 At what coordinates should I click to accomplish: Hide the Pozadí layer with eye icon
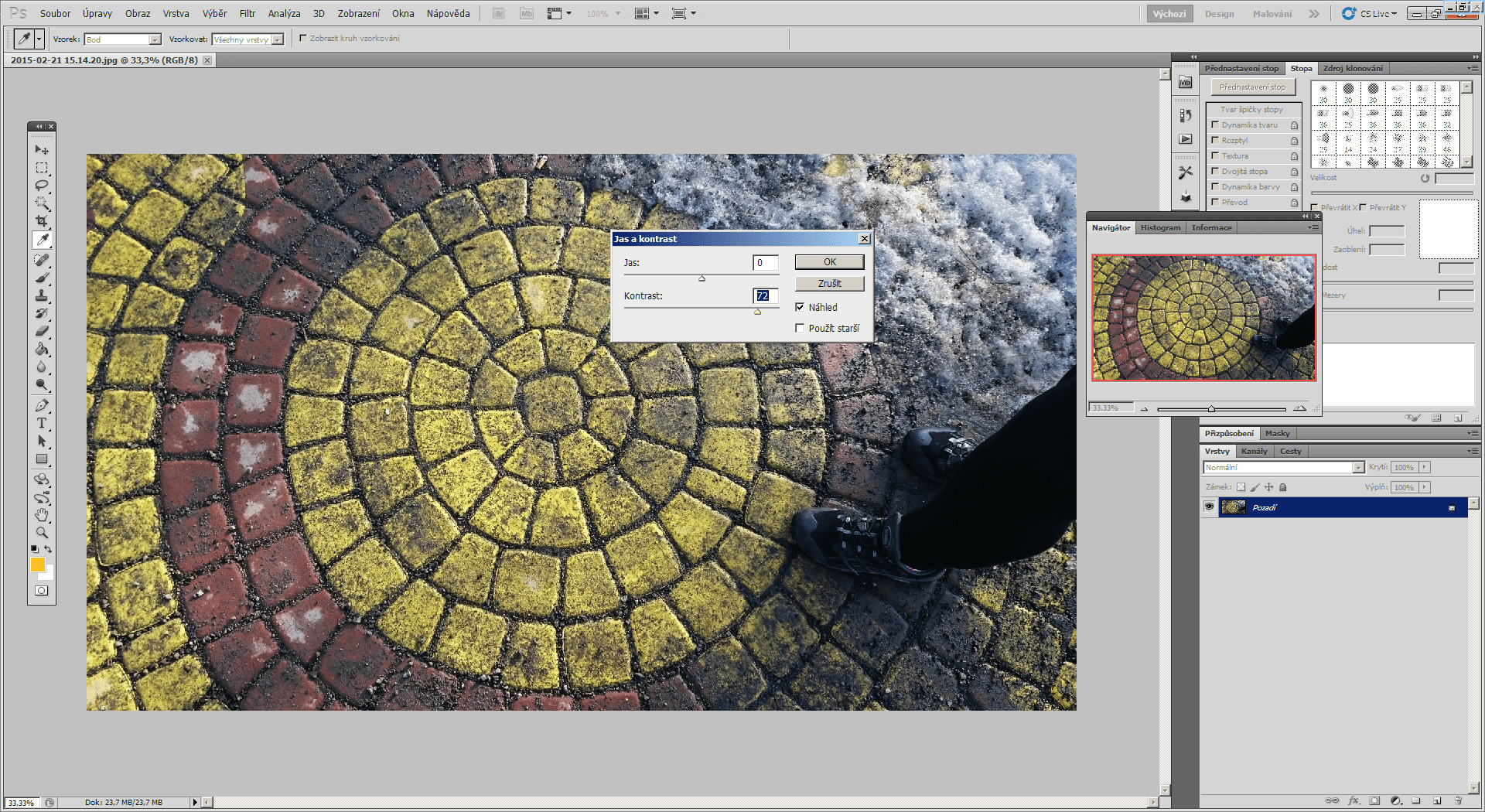1209,507
